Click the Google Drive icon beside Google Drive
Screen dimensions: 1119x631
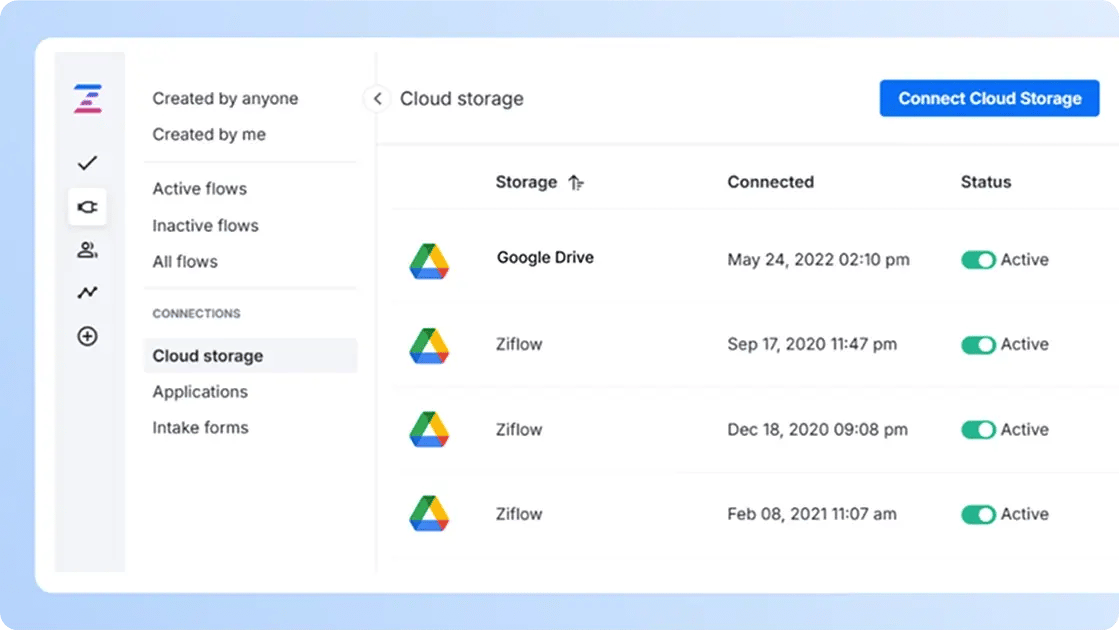pos(430,259)
